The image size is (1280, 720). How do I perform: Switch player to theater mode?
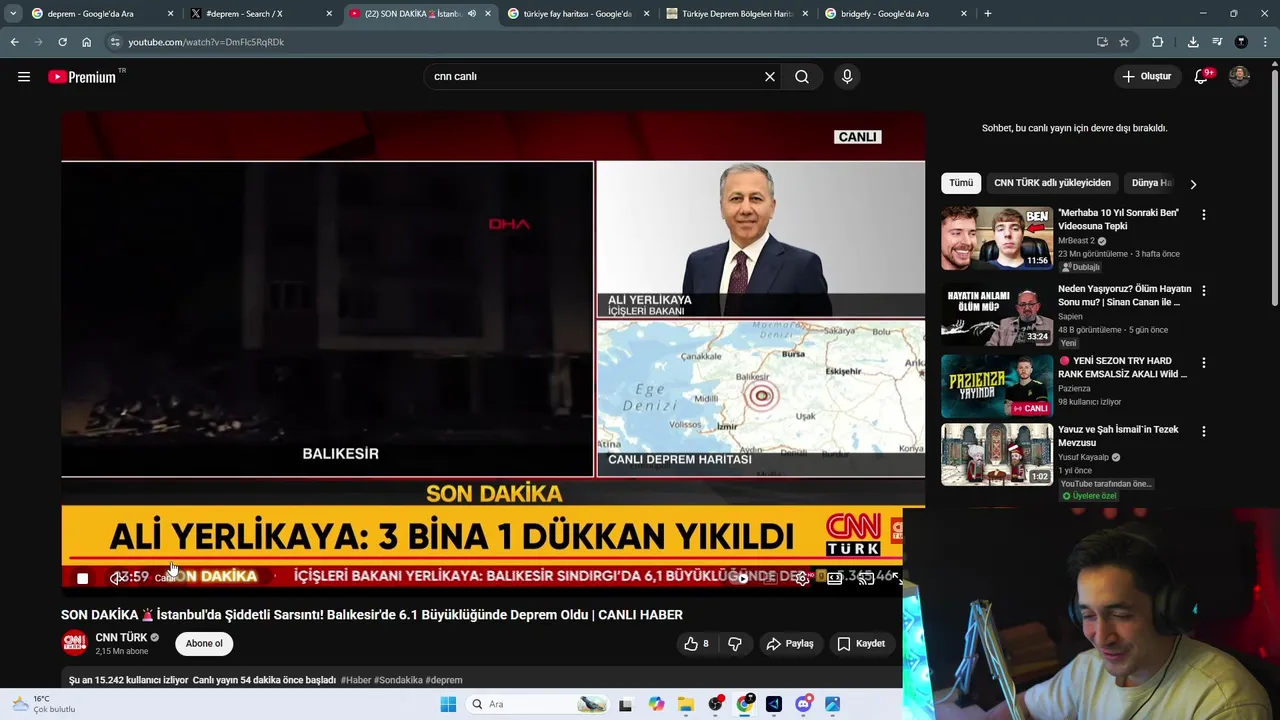[x=834, y=578]
